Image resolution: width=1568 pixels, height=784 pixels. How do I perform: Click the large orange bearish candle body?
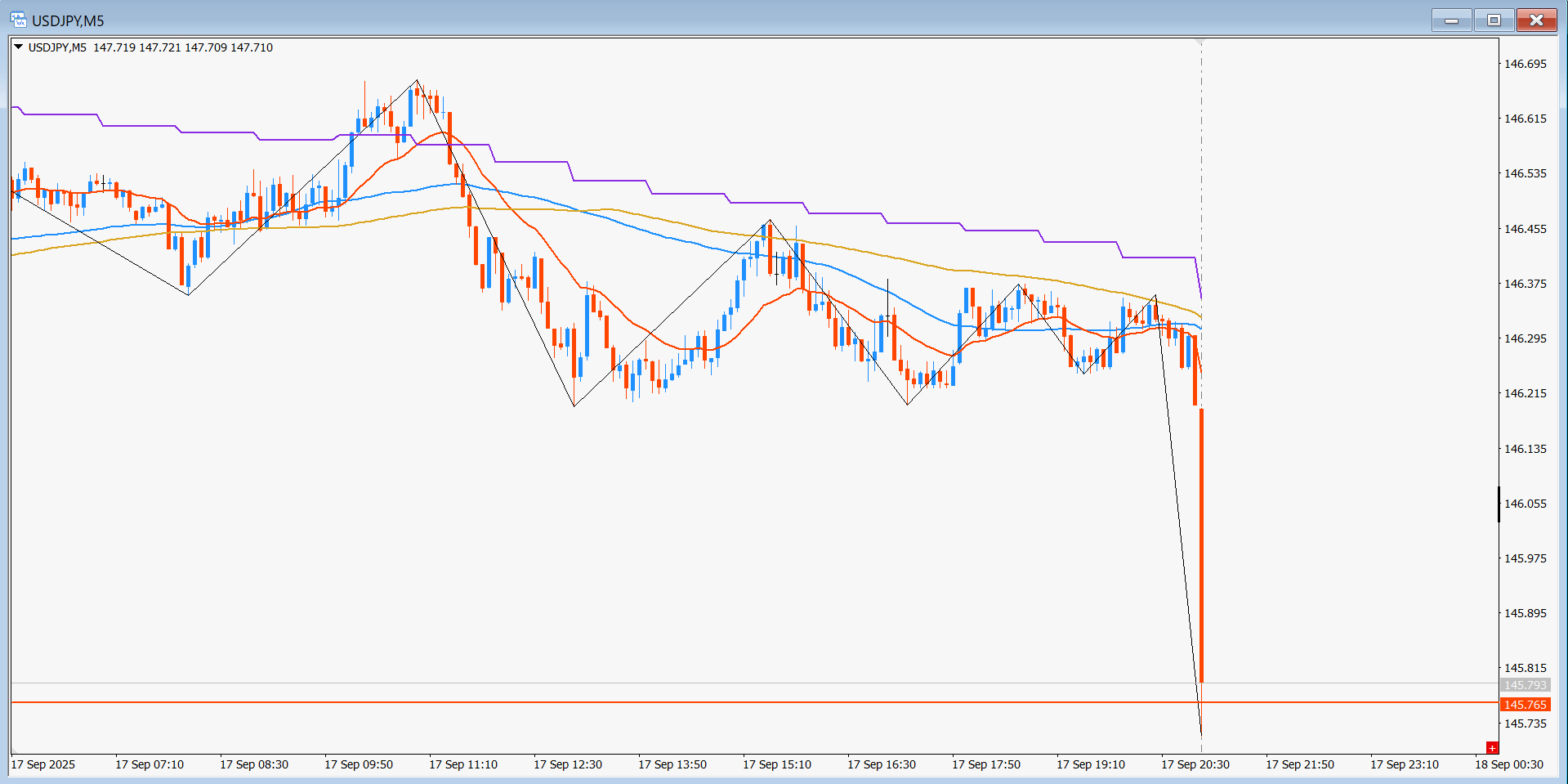tap(1201, 545)
